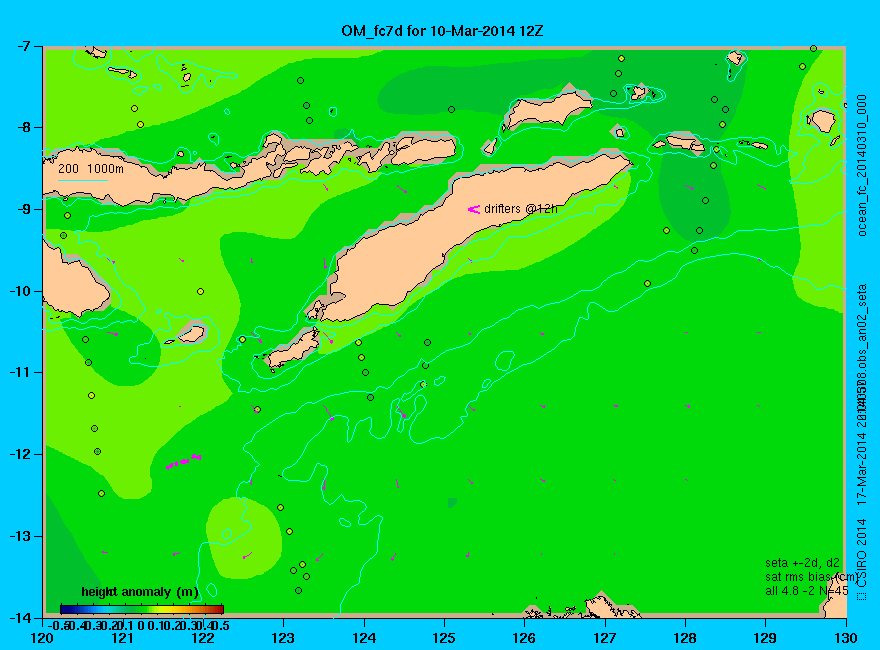Click the 130 longitude axis label
The width and height of the screenshot is (880, 650).
pos(846,638)
